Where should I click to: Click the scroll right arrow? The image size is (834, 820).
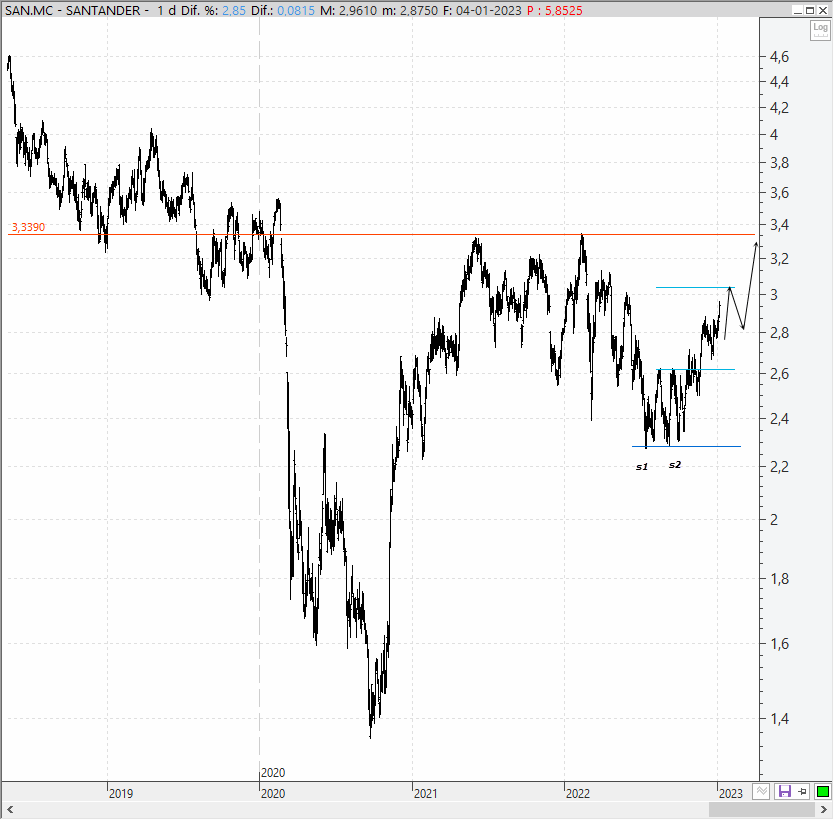824,810
